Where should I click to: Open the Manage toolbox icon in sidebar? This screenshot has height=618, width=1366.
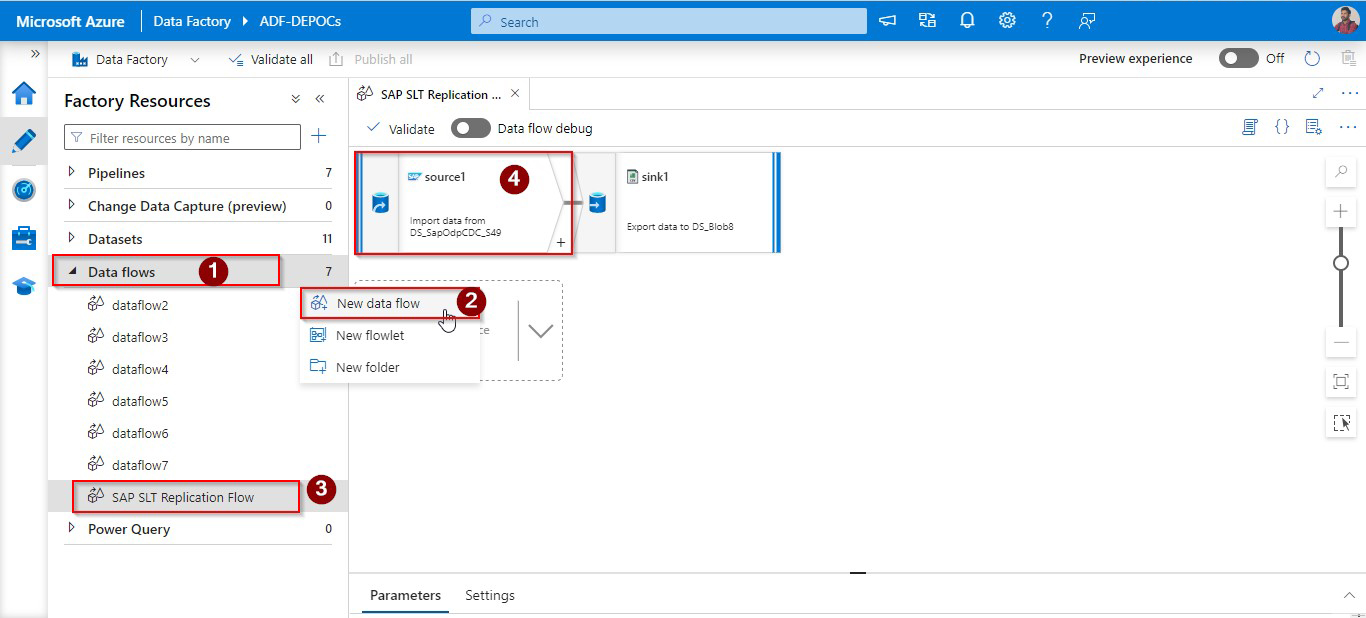click(x=24, y=238)
